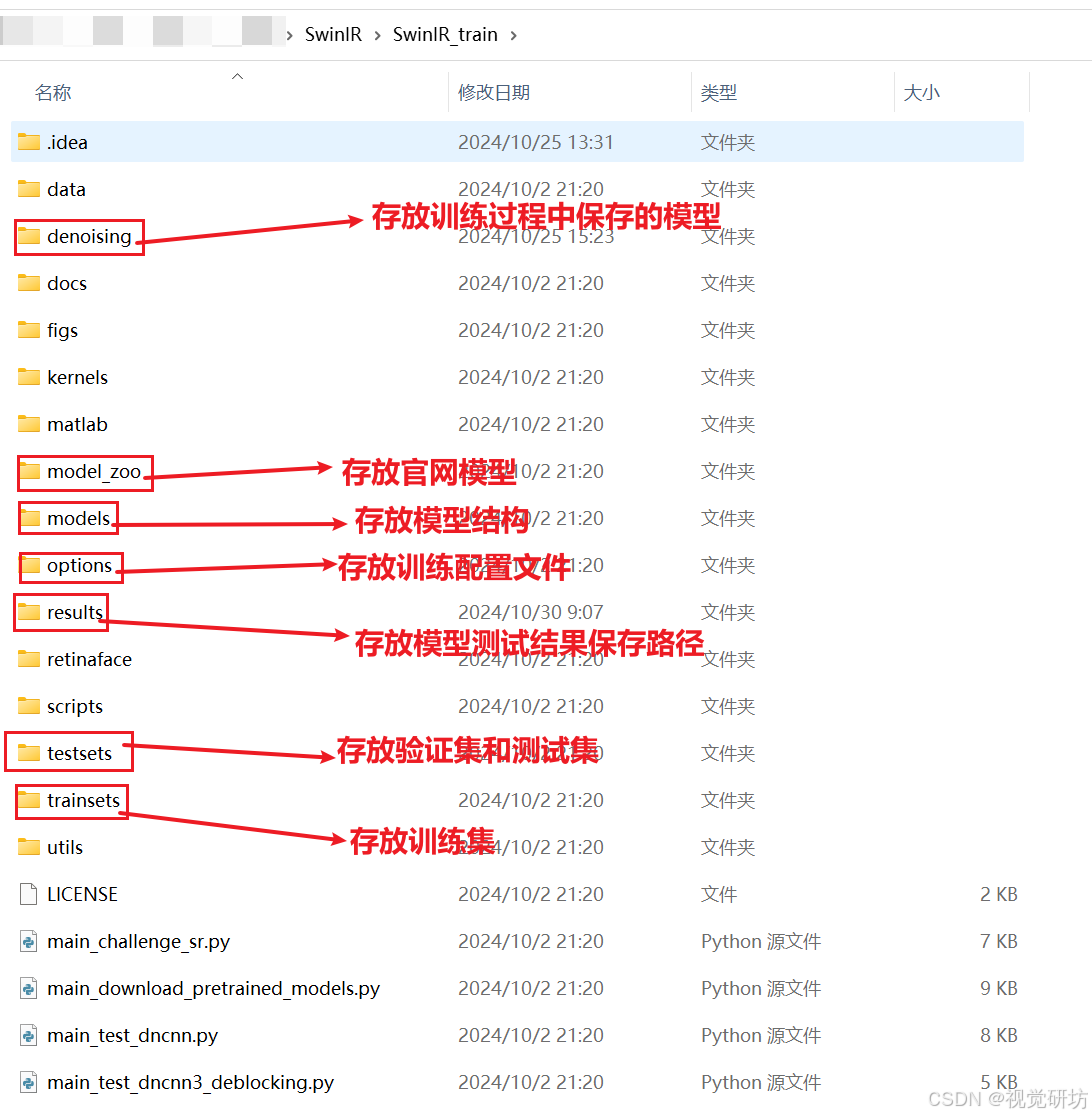This screenshot has width=1092, height=1116.
Task: Sort by 类型 column header
Action: pos(719,93)
